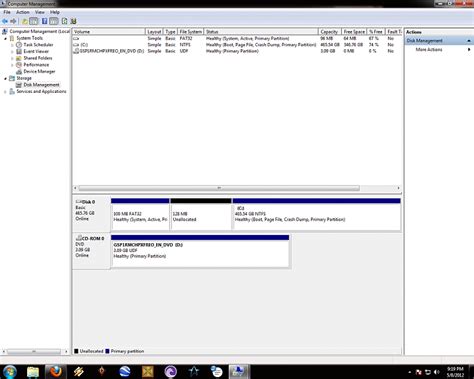Click the Back arrow in the toolbar
The width and height of the screenshot is (474, 379).
click(x=5, y=21)
